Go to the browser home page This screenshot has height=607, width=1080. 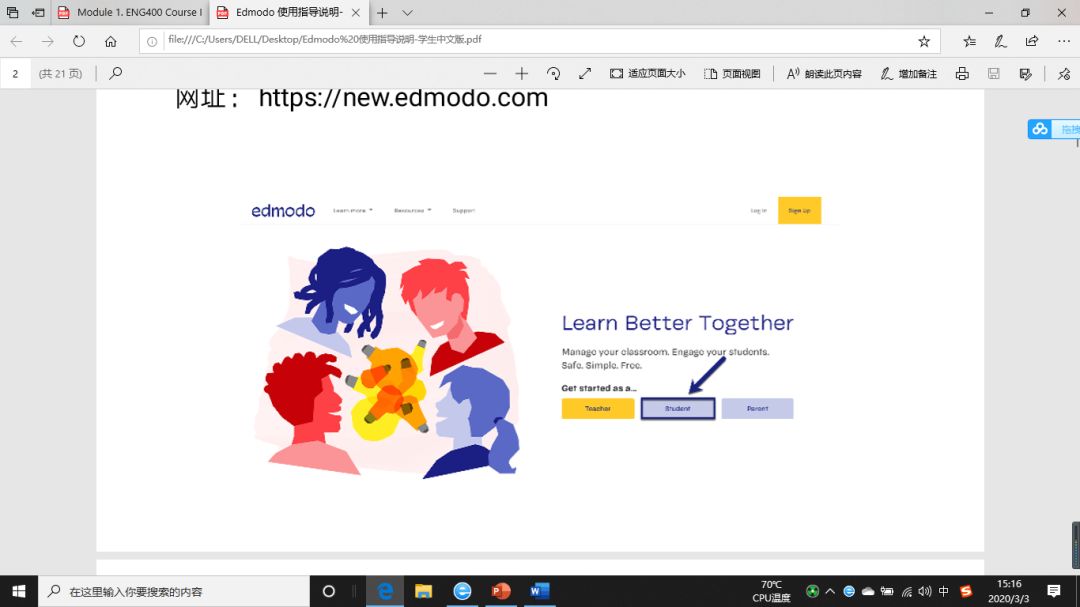111,41
